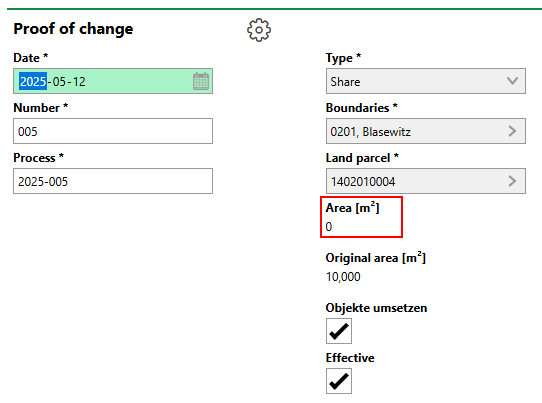542x403 pixels.
Task: Click the Original area value 10,000
Action: tap(343, 277)
